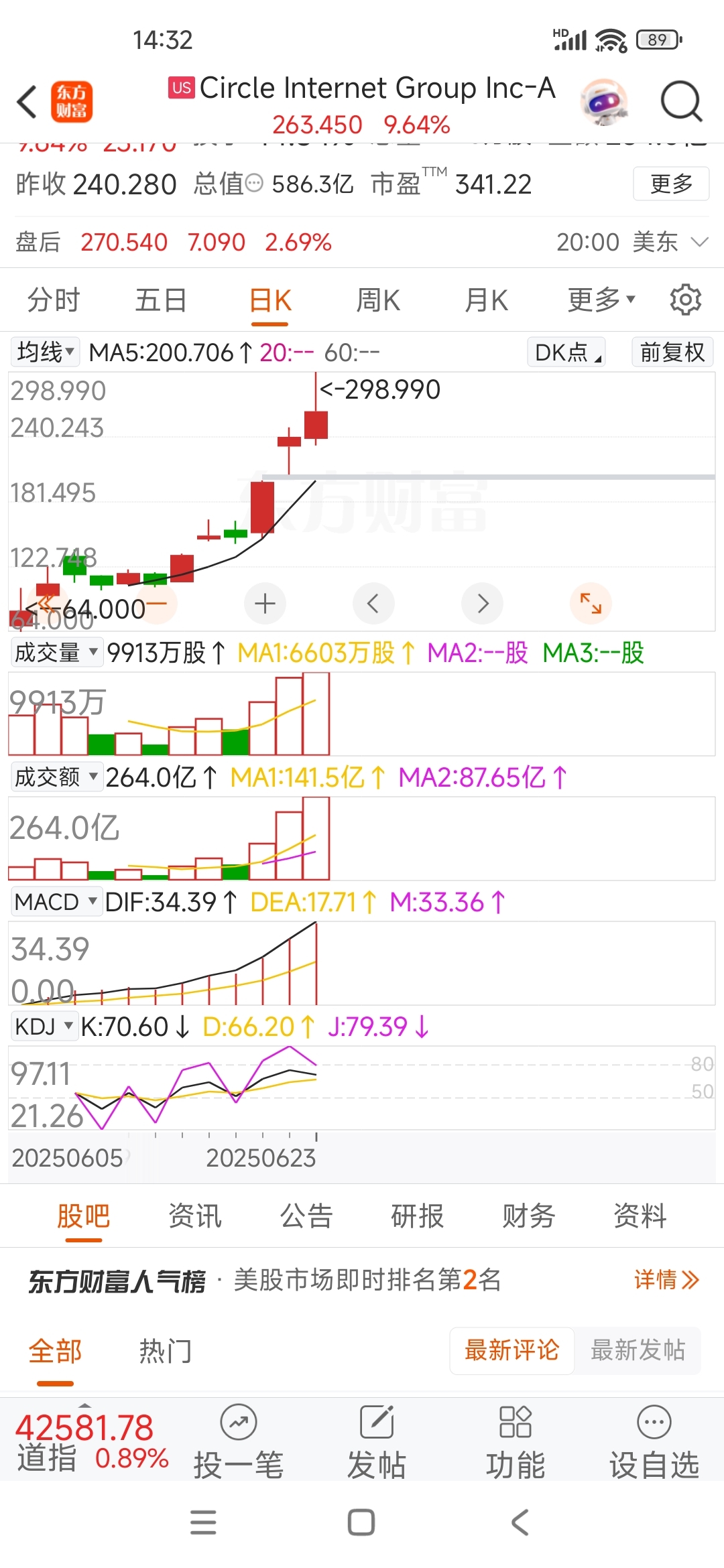Open 资讯 news tab
The height and width of the screenshot is (1568, 724).
tap(194, 1216)
